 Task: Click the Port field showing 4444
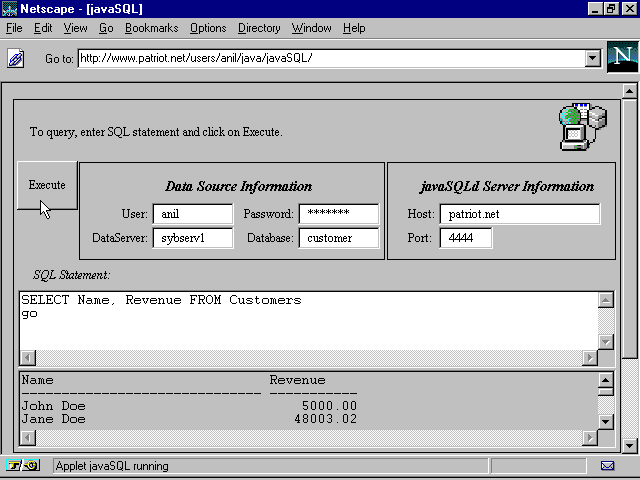[x=465, y=238]
